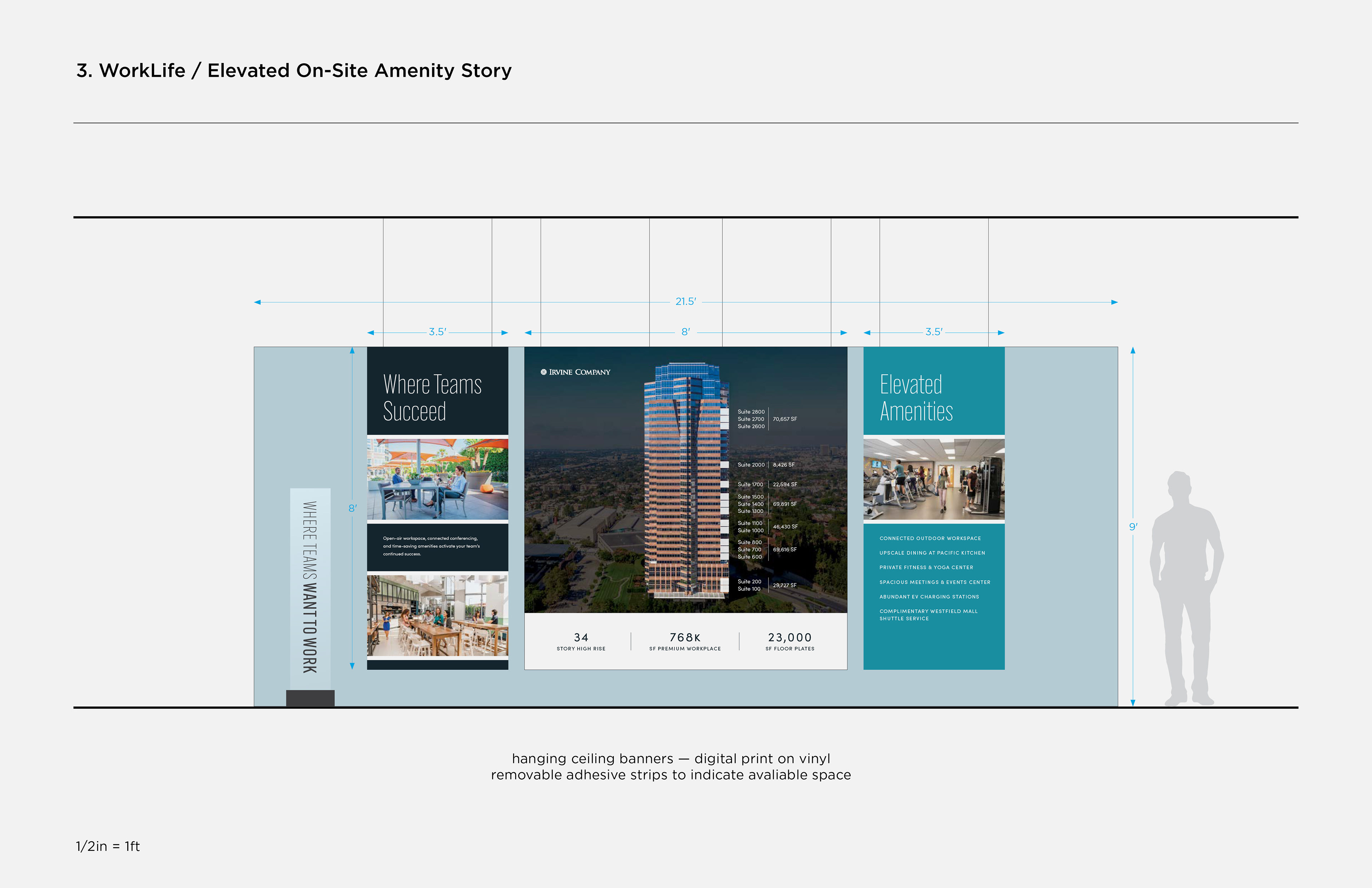
Task: Click the 'Suite 2700' label
Action: (751, 419)
